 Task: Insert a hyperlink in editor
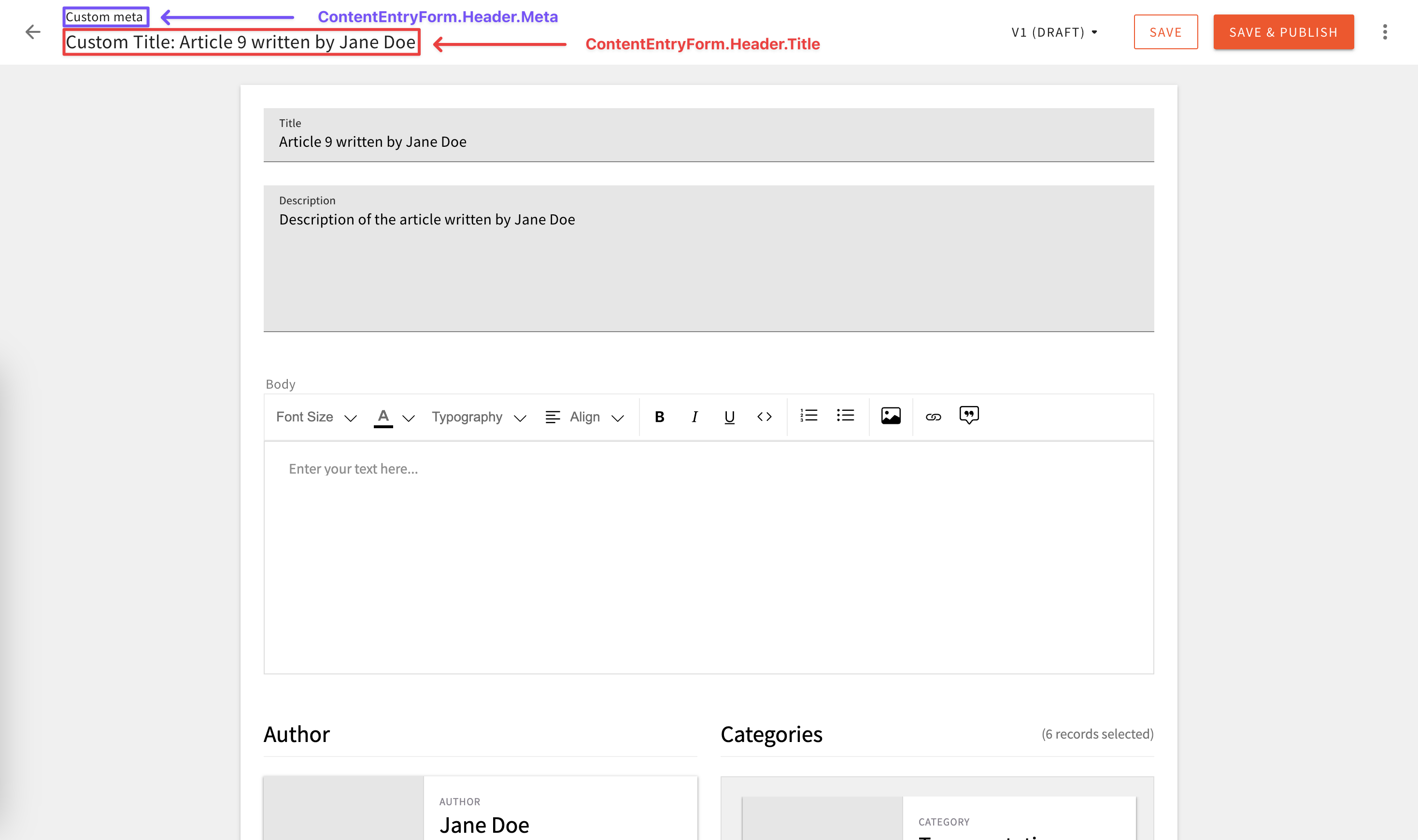click(933, 417)
